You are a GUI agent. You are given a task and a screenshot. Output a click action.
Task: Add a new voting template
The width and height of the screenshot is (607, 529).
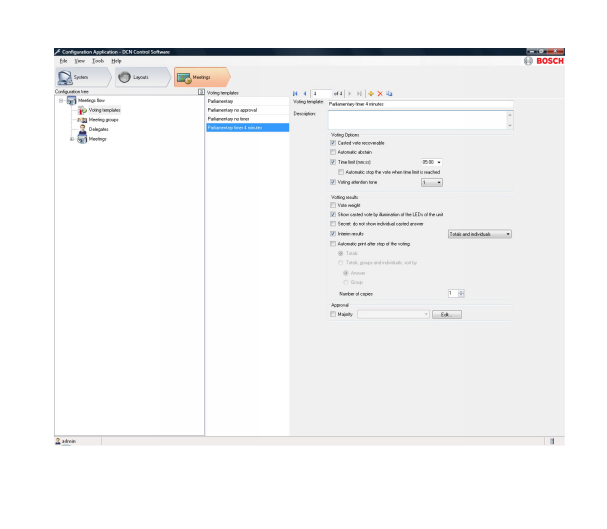coord(371,93)
